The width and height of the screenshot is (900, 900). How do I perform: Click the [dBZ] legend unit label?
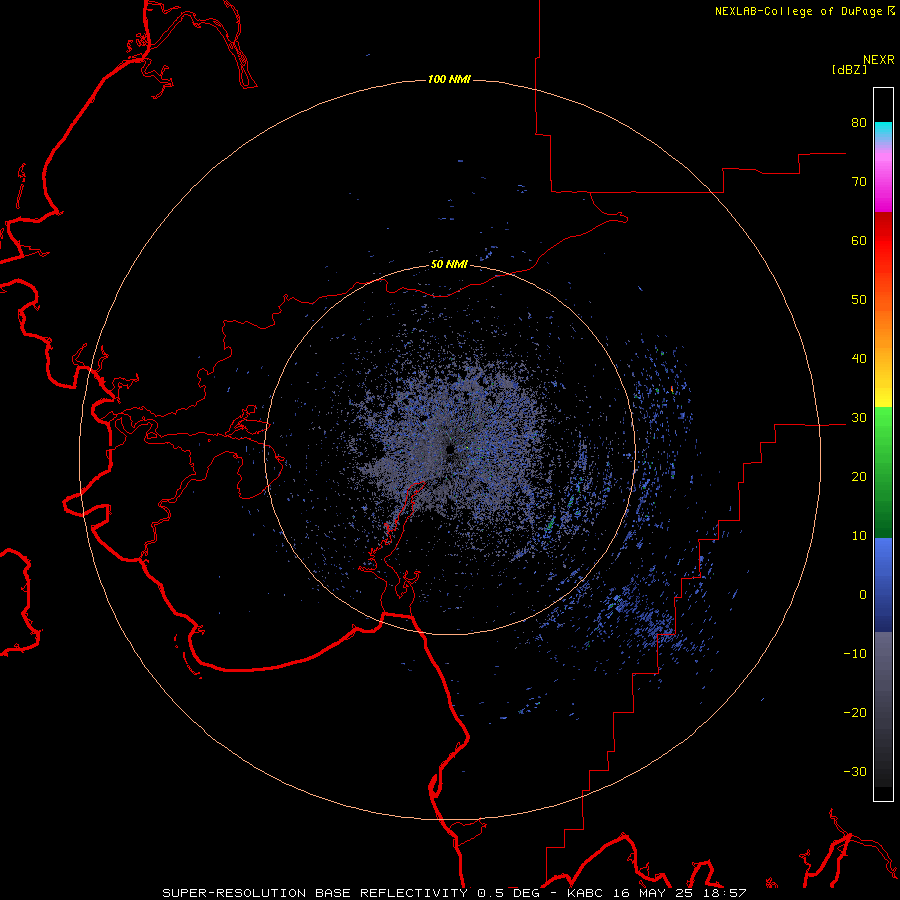pyautogui.click(x=849, y=69)
